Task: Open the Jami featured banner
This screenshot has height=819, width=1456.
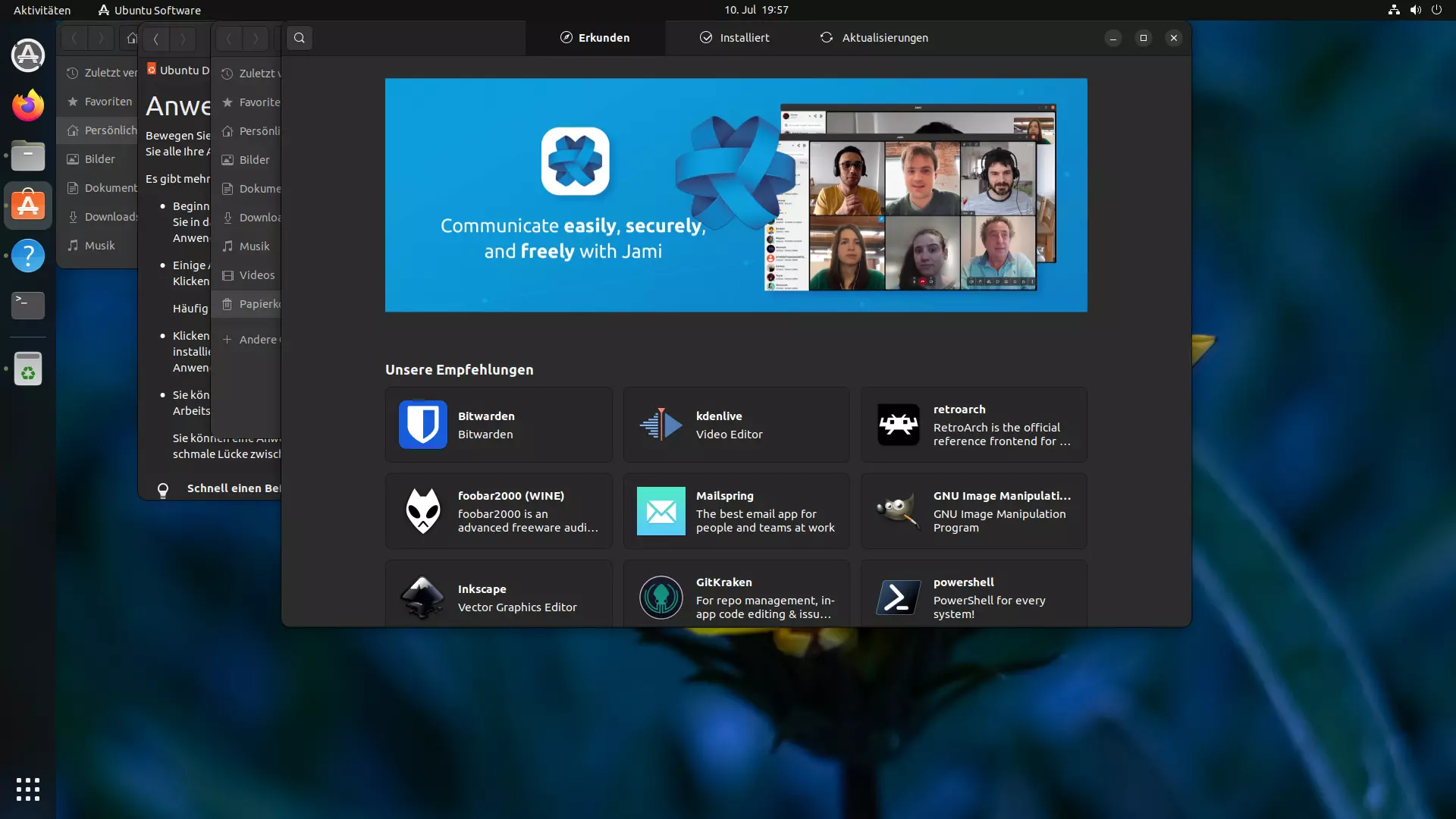Action: pyautogui.click(x=736, y=195)
